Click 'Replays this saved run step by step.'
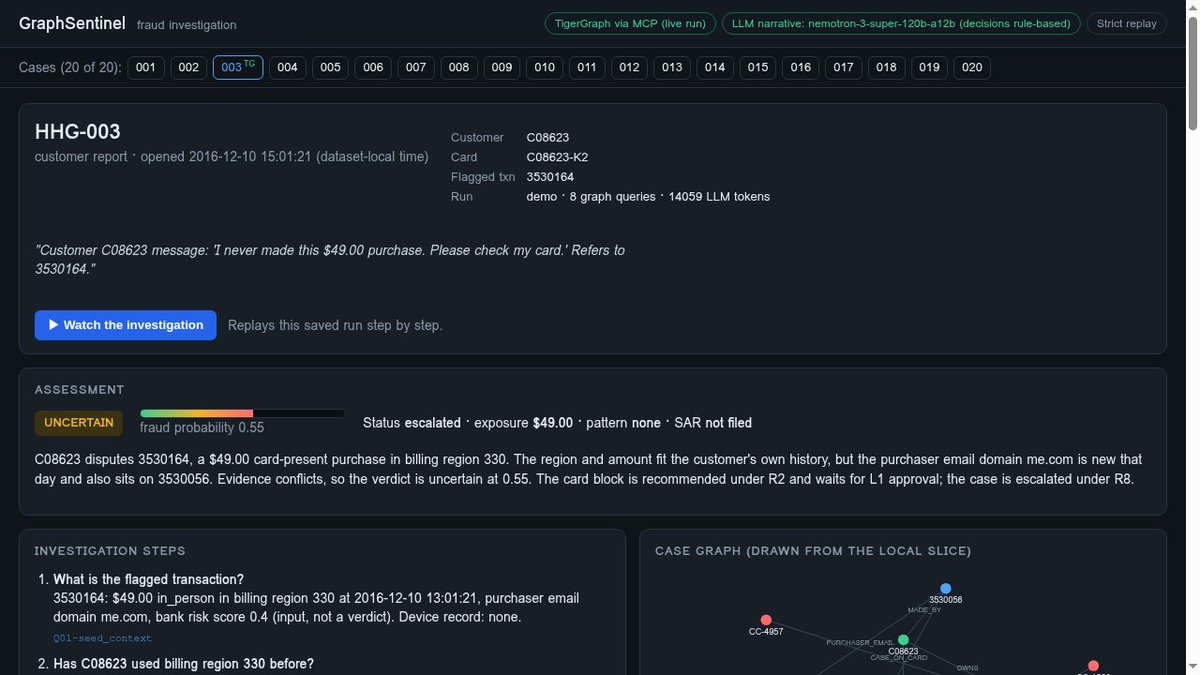Image resolution: width=1200 pixels, height=675 pixels. point(335,325)
